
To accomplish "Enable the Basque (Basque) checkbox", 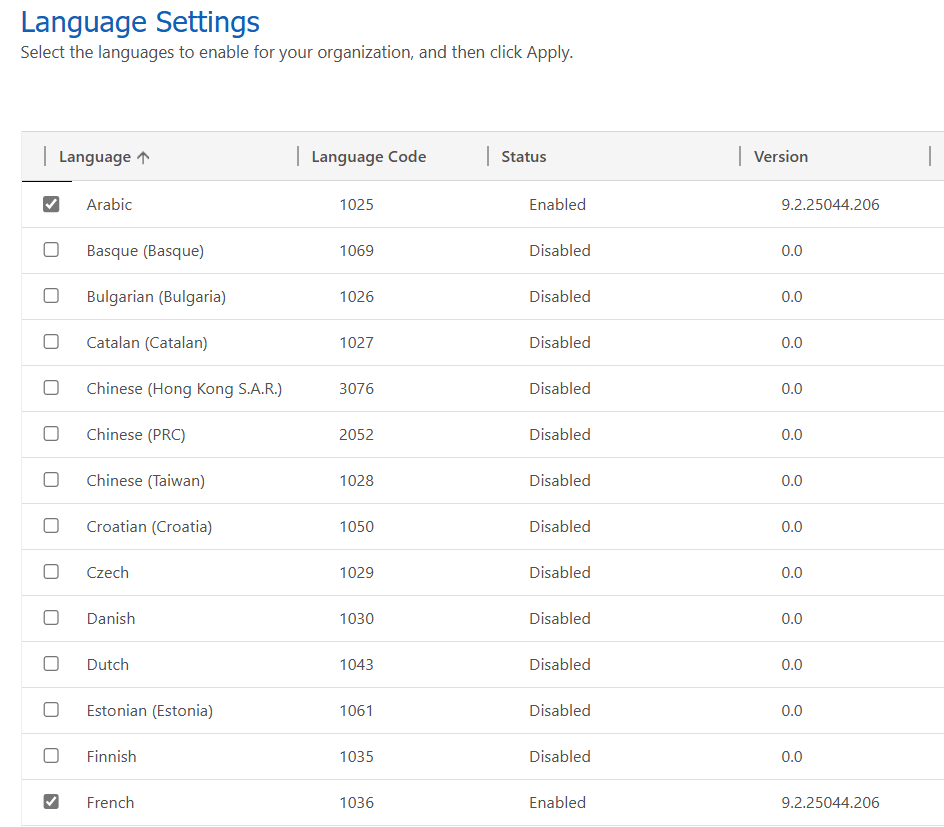I will pyautogui.click(x=51, y=250).
